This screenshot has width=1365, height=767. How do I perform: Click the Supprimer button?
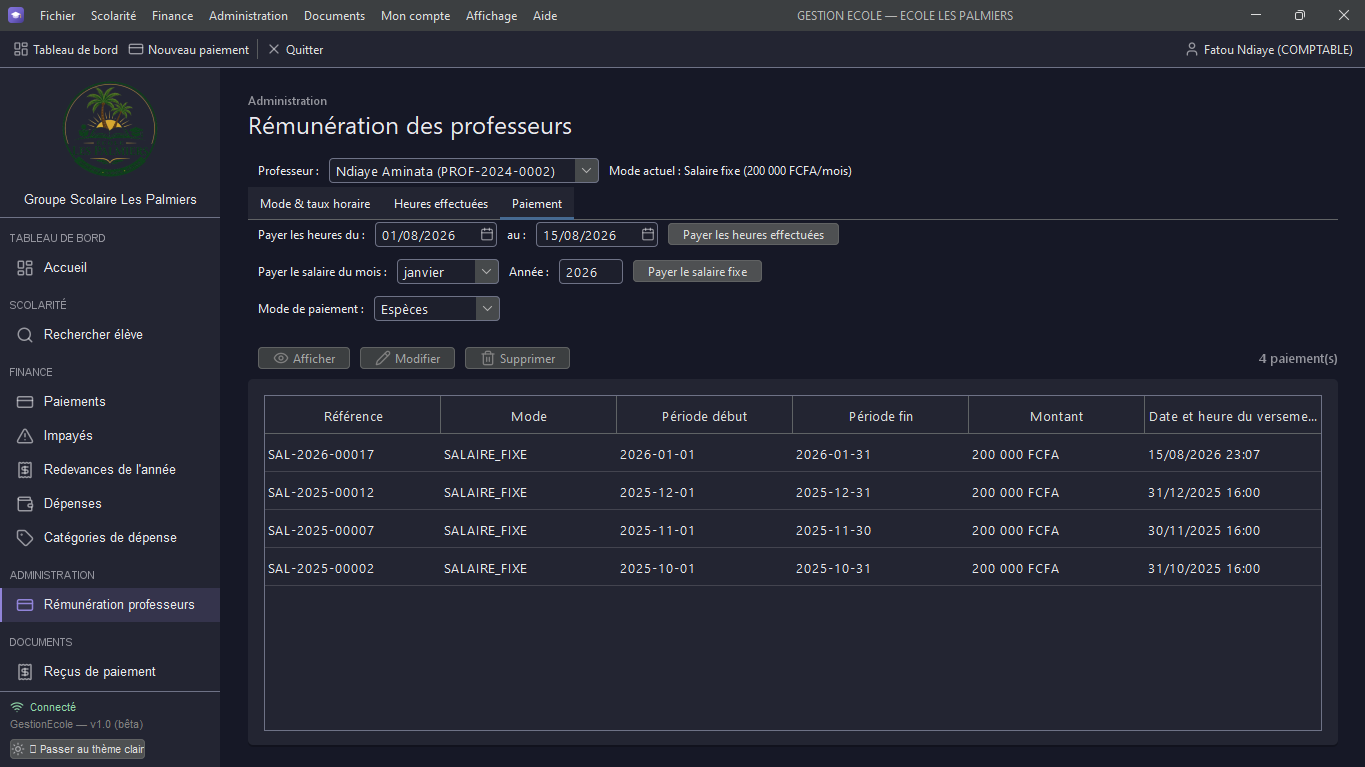517,358
